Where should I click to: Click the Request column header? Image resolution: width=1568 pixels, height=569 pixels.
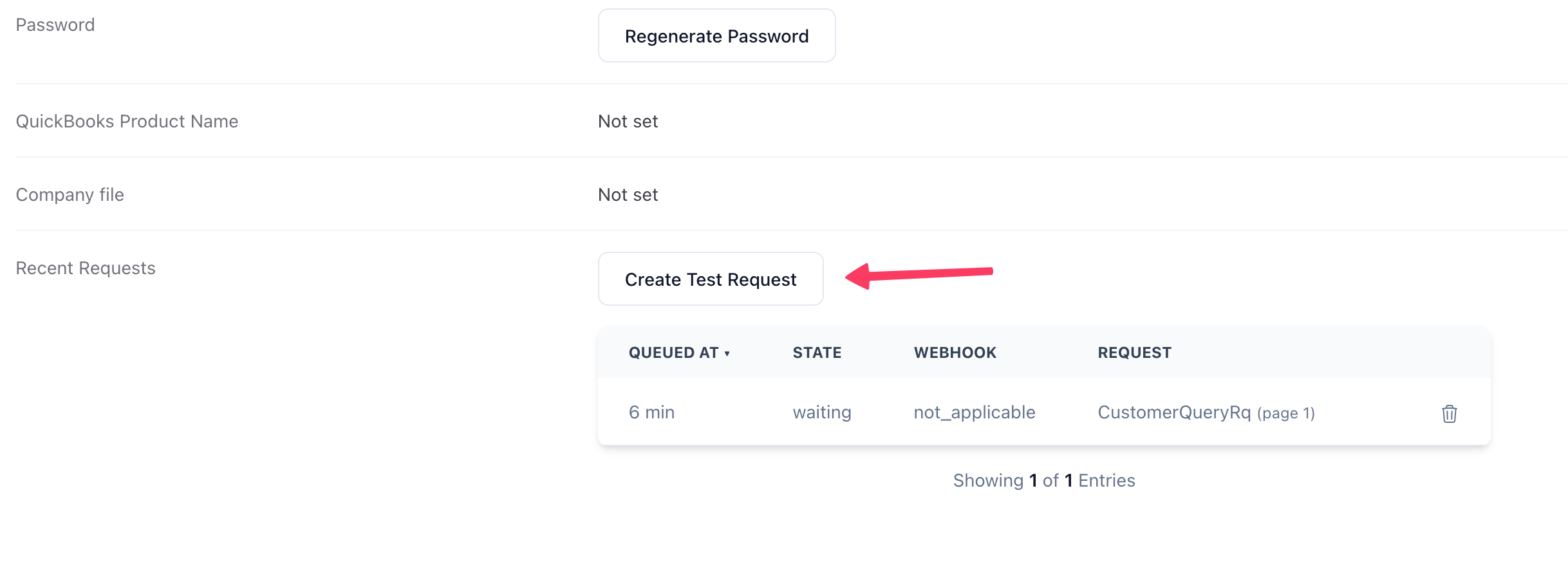[1134, 353]
